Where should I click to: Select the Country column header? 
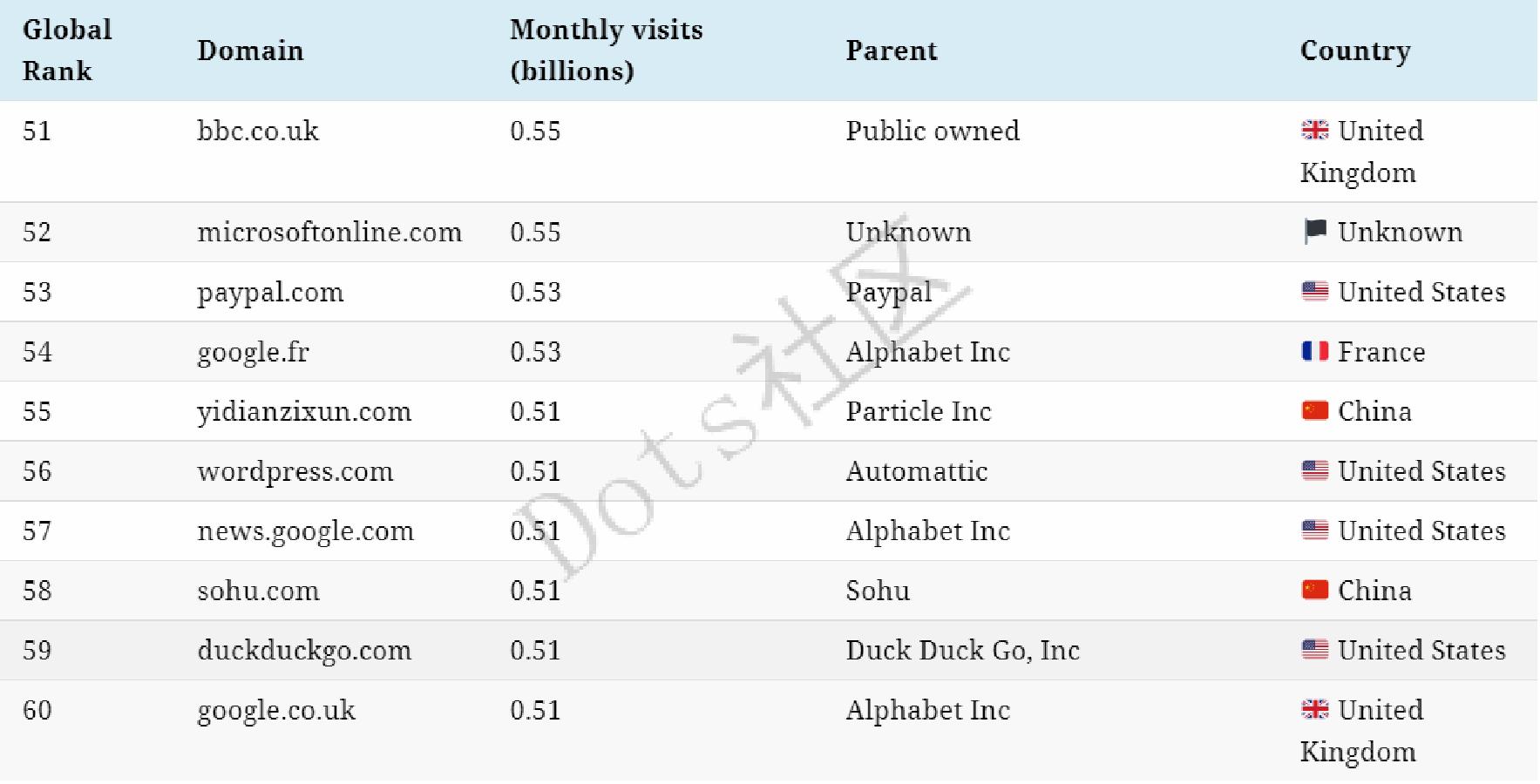[1354, 51]
